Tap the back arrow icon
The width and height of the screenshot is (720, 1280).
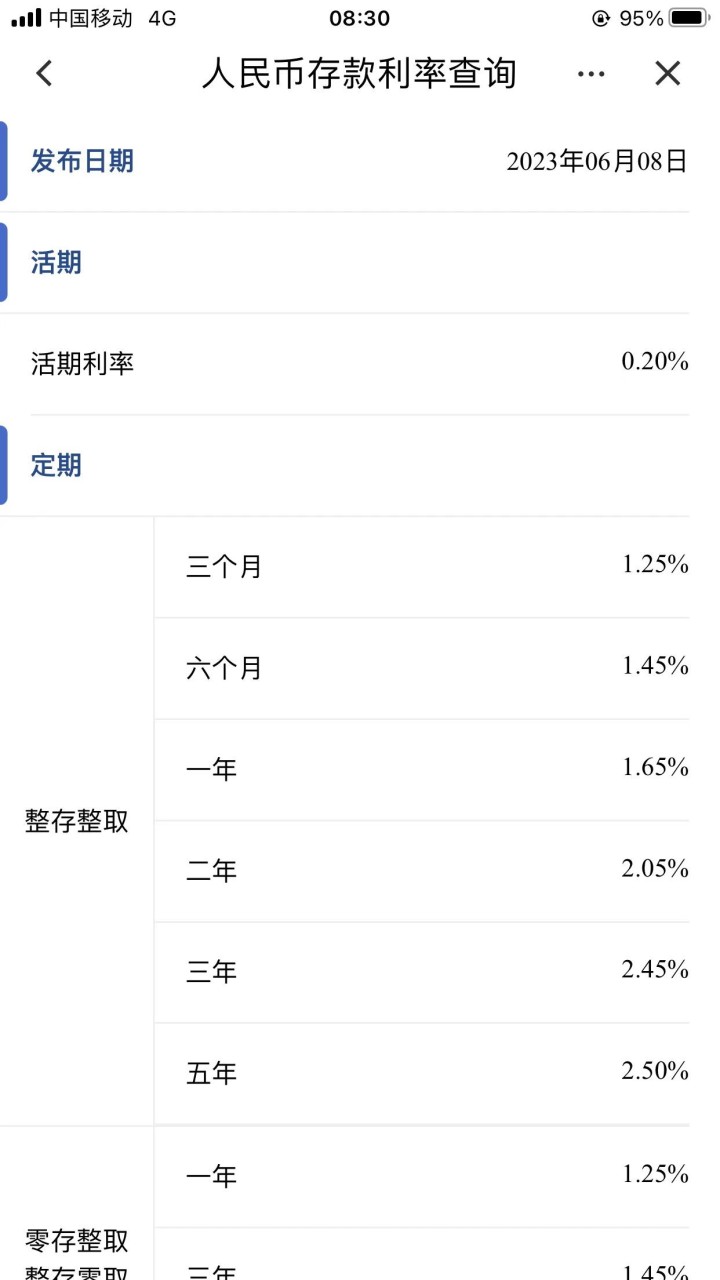click(43, 73)
